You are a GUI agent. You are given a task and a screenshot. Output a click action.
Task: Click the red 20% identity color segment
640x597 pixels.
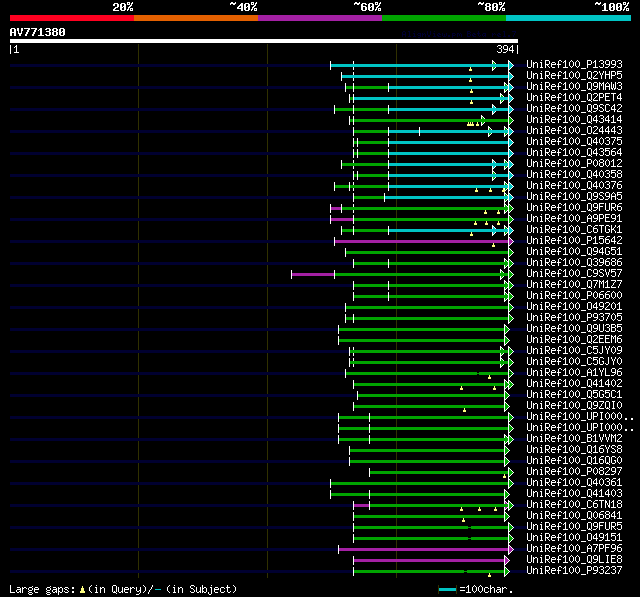72,18
